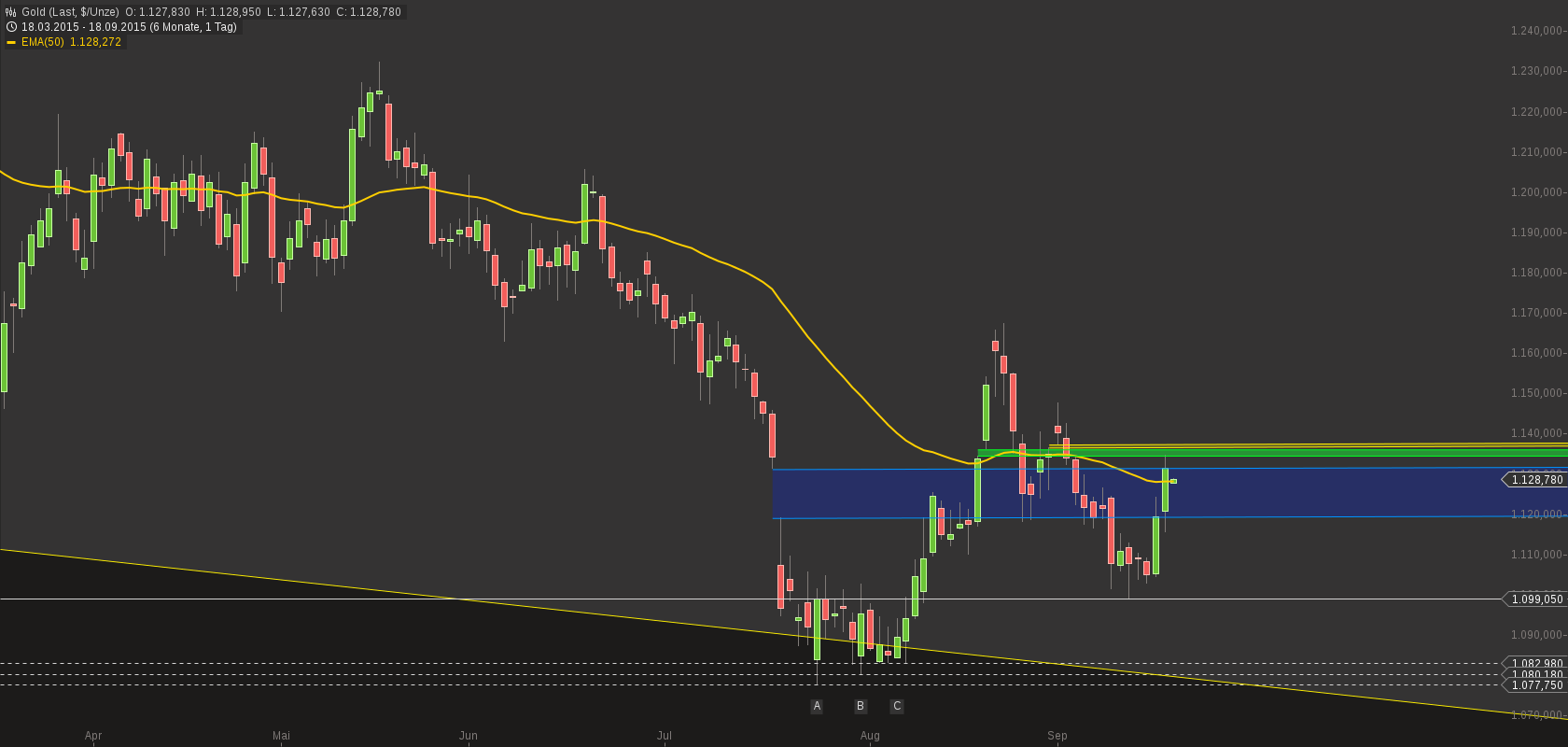Click the 1.150,000 price axis label
The image size is (1568, 747).
point(1536,393)
